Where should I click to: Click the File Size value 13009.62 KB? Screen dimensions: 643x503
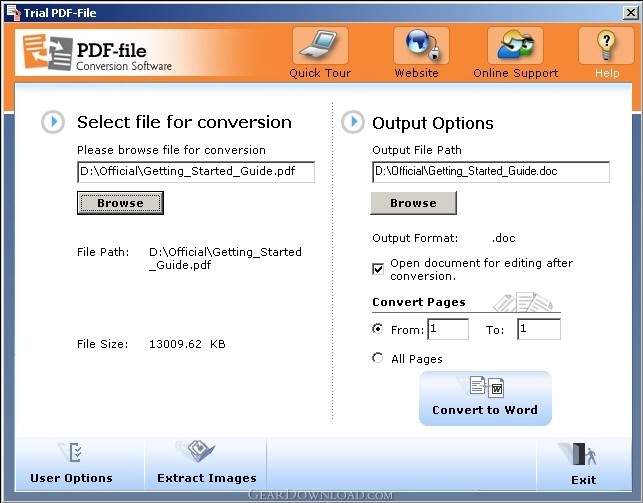tap(187, 344)
